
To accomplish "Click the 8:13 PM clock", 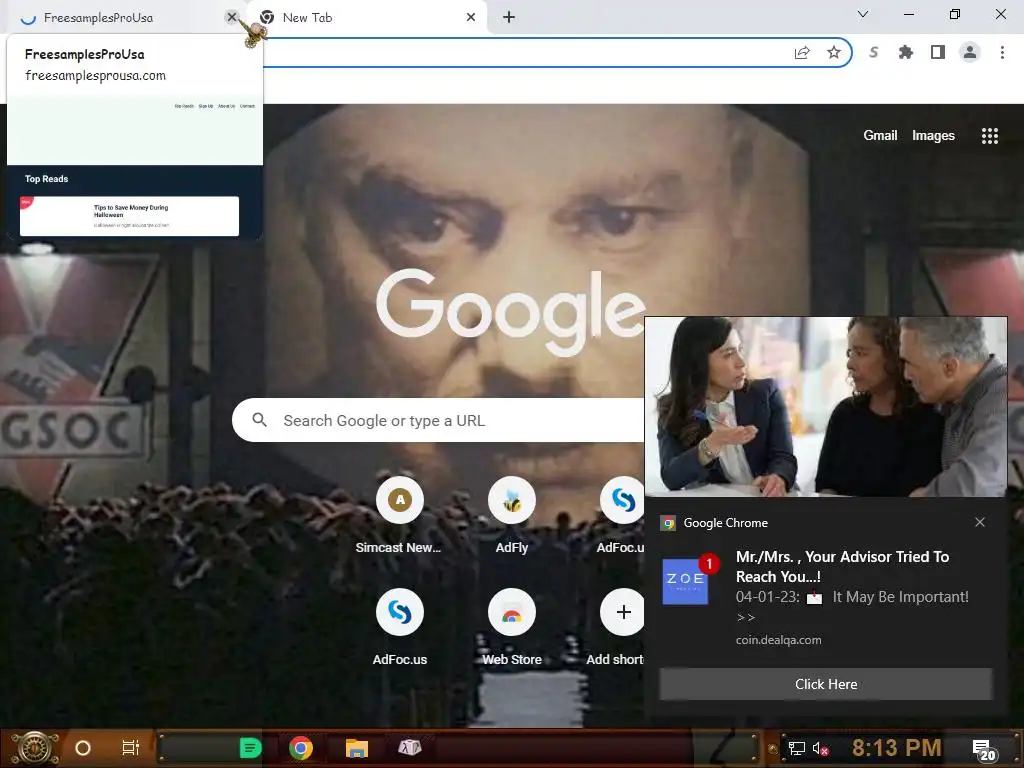I will tap(897, 748).
